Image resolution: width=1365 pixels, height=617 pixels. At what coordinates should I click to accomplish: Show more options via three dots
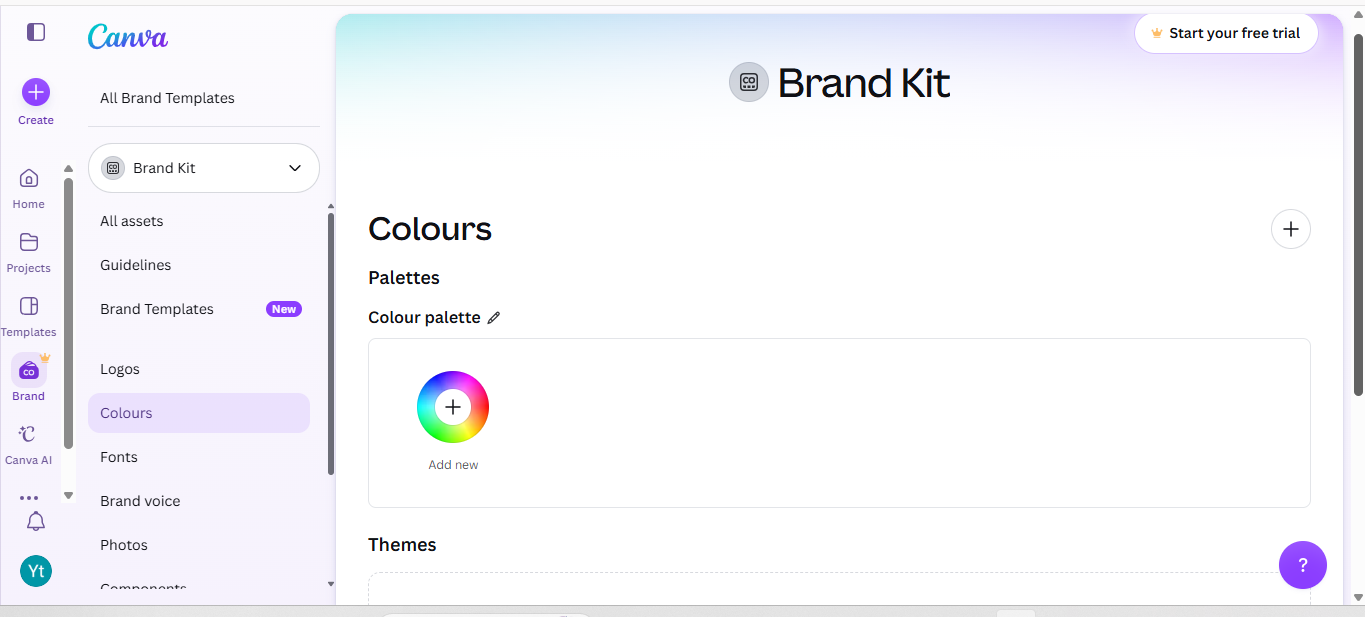tap(29, 497)
